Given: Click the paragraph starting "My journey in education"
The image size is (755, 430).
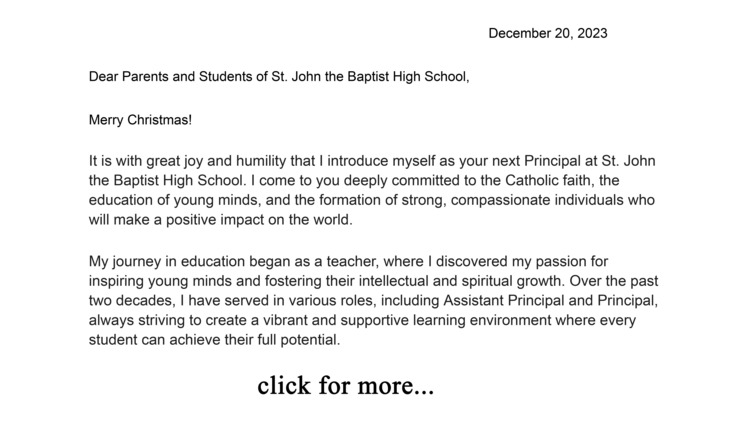Looking at the screenshot, I should pyautogui.click(x=373, y=300).
